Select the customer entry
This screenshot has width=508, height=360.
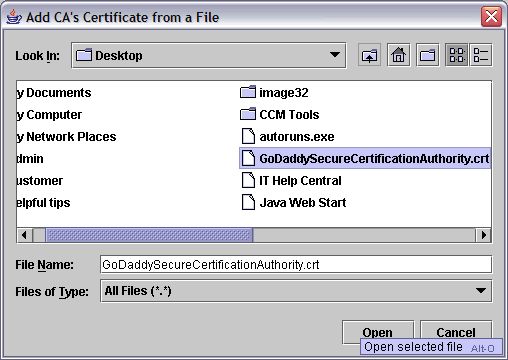[x=40, y=180]
